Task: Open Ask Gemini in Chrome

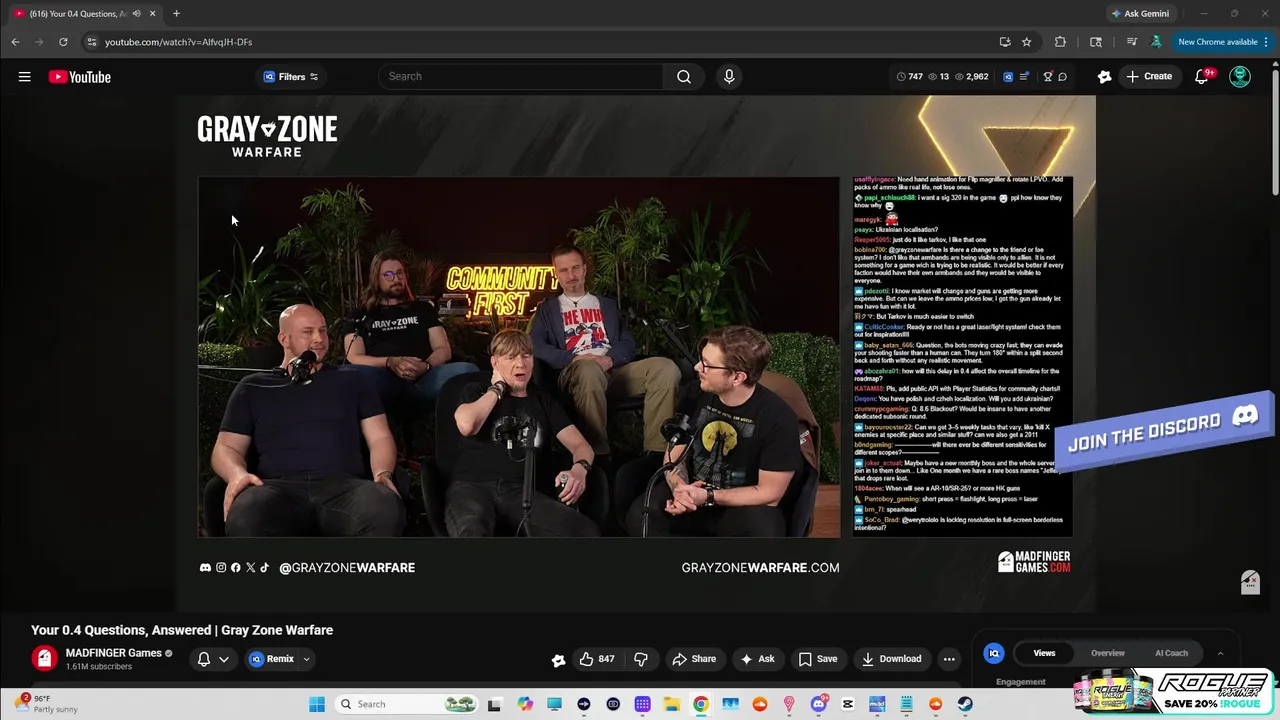Action: pyautogui.click(x=1139, y=13)
